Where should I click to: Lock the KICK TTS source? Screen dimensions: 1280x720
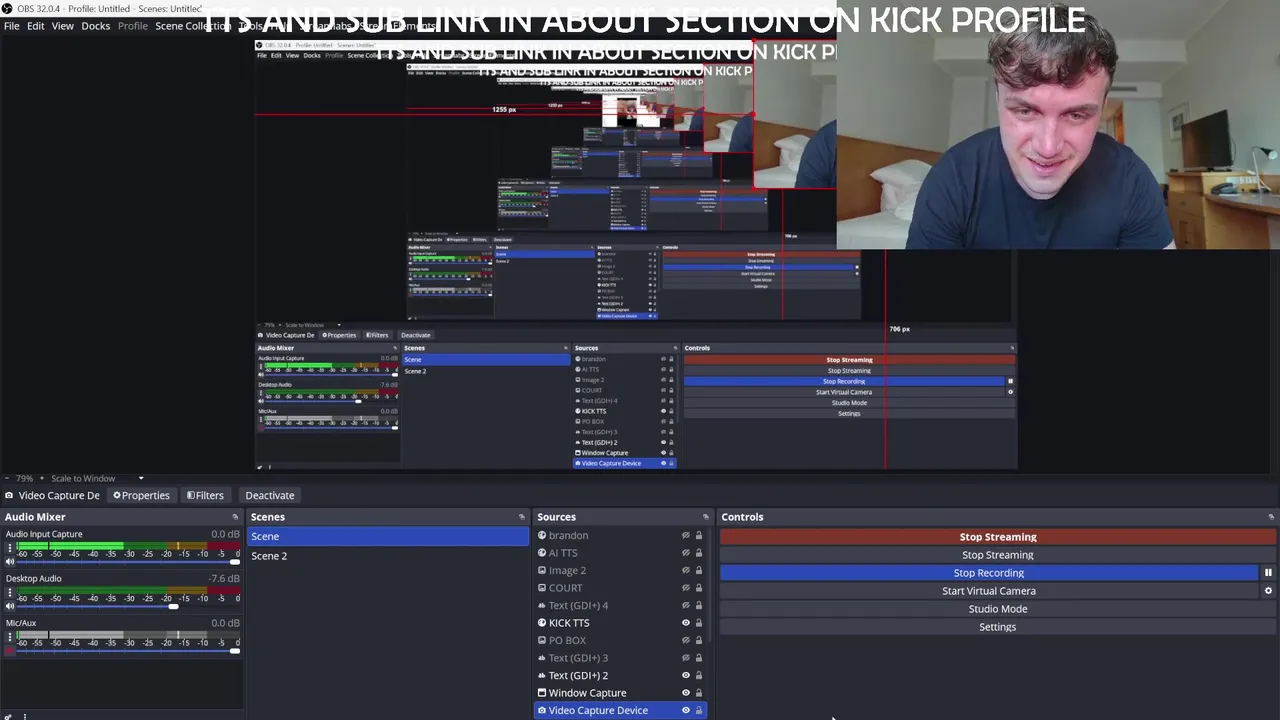click(699, 623)
